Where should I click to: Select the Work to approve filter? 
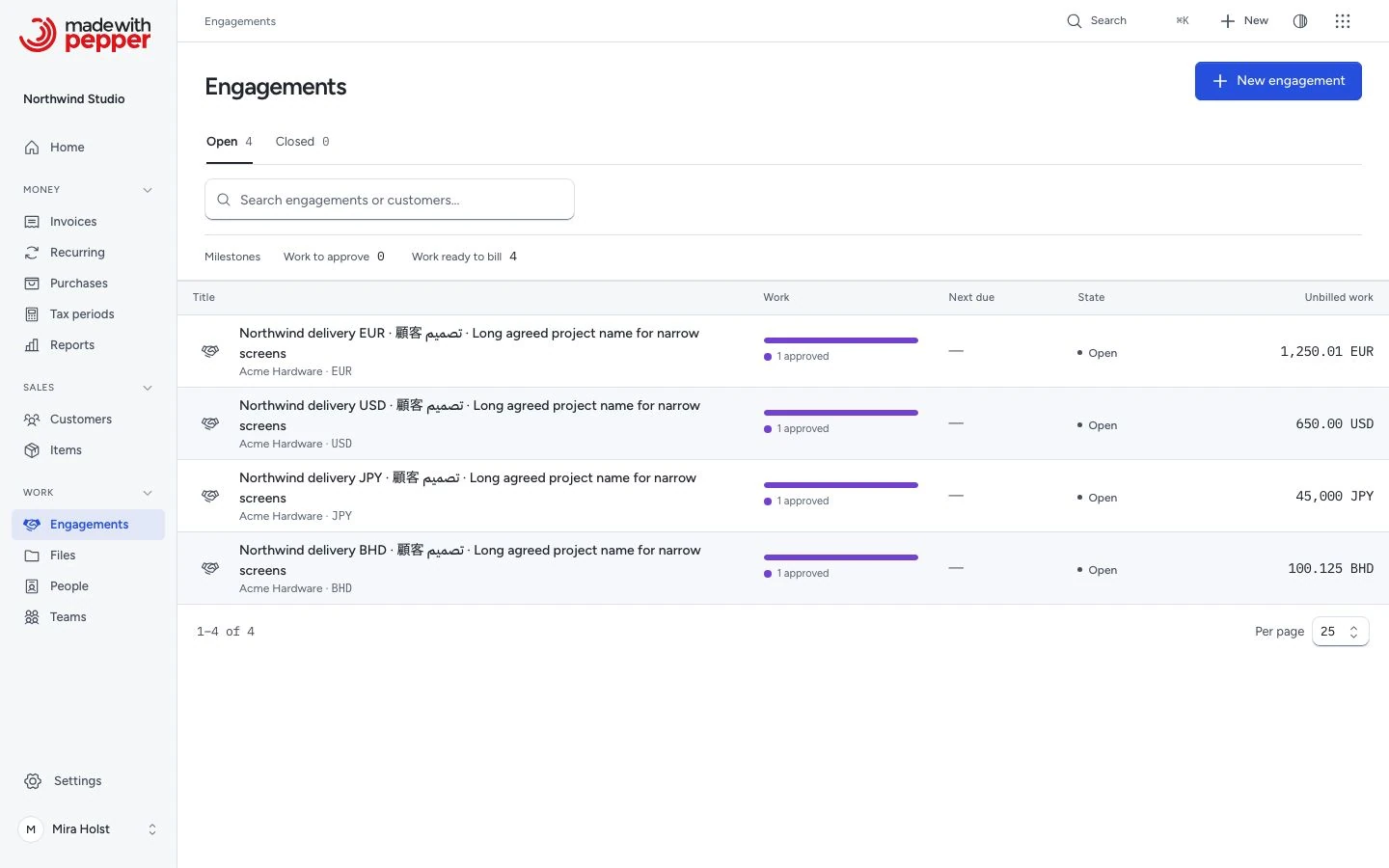[x=334, y=257]
